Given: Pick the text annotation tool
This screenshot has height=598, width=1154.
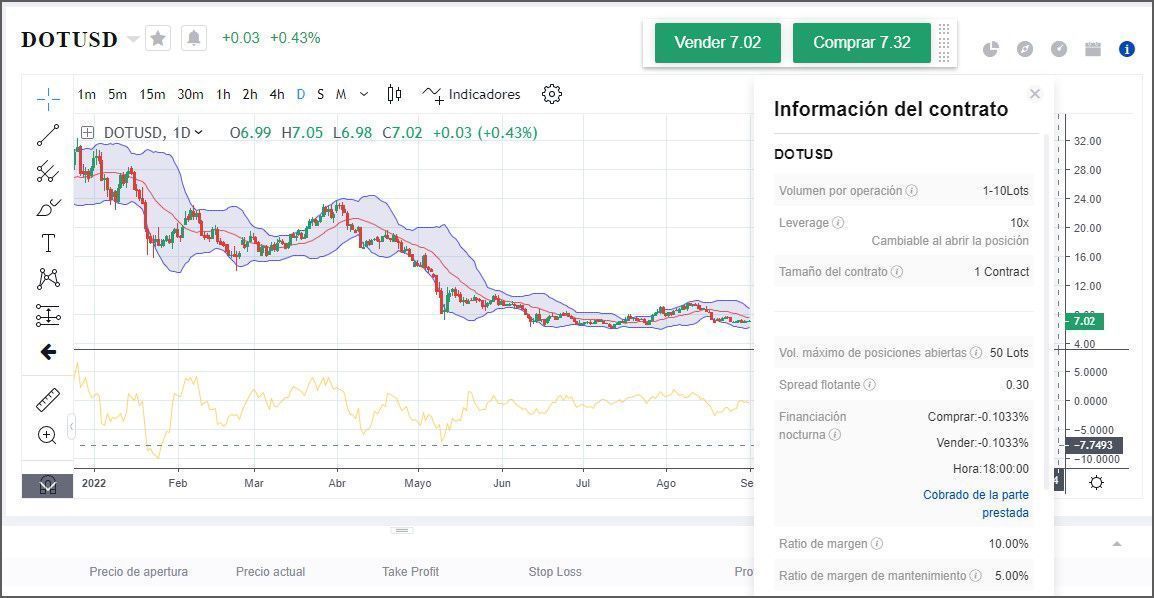Looking at the screenshot, I should tap(48, 243).
